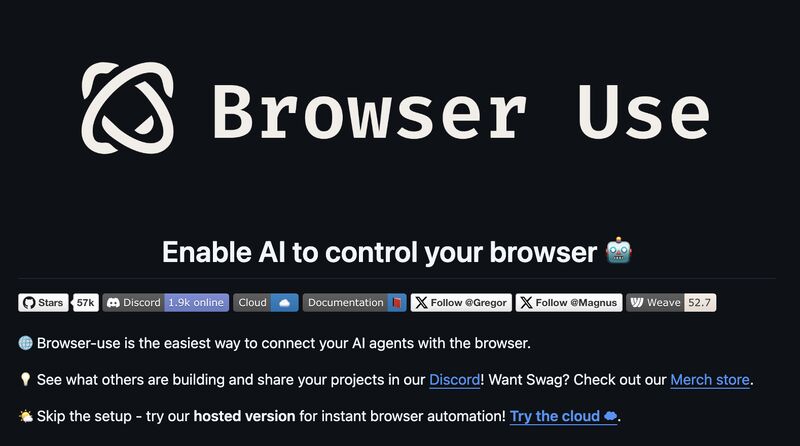This screenshot has height=446, width=800.
Task: Click the red book icon in Documentation badge
Action: click(x=397, y=303)
